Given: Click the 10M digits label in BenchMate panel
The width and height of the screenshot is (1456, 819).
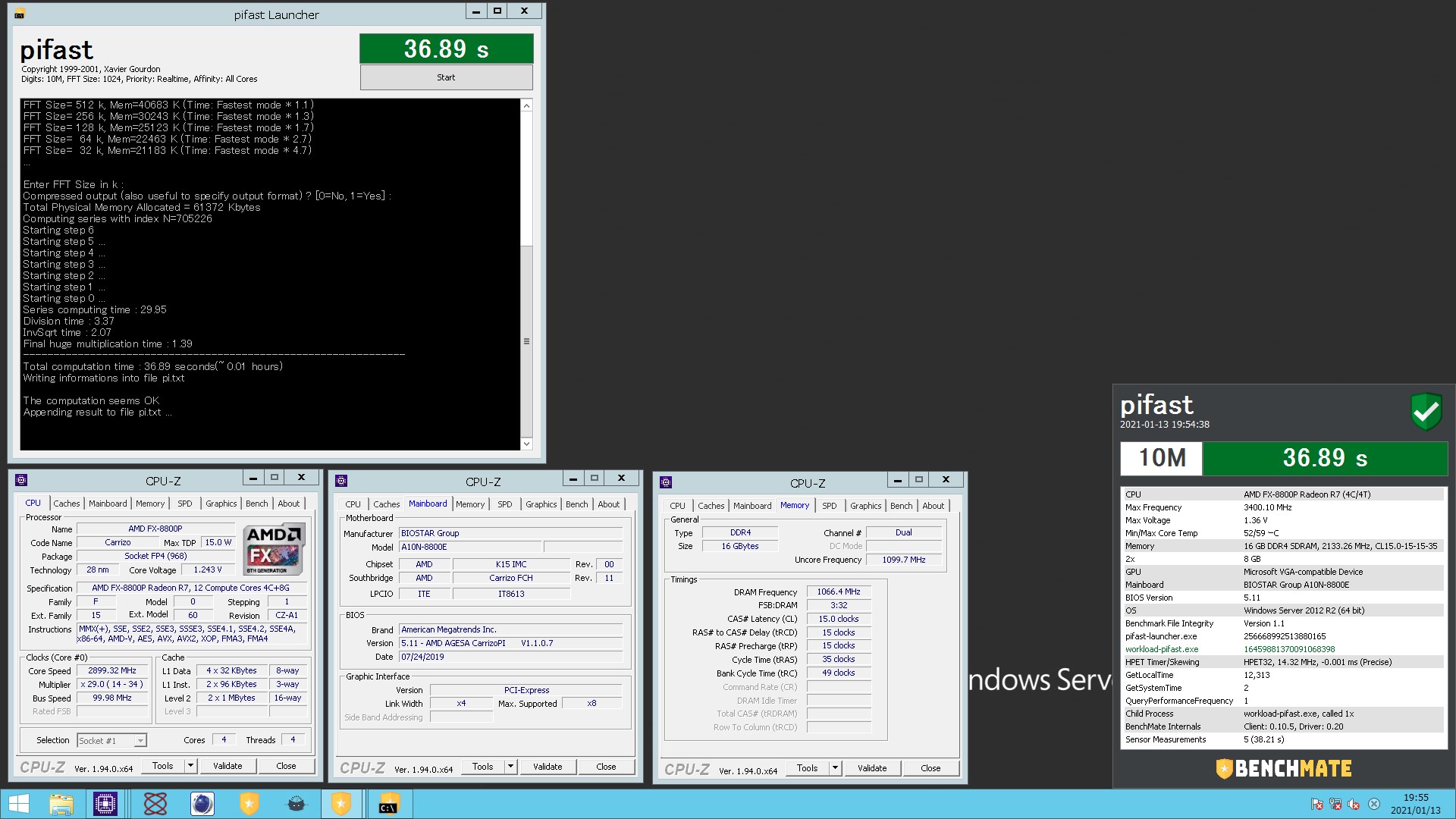Looking at the screenshot, I should pos(1161,457).
